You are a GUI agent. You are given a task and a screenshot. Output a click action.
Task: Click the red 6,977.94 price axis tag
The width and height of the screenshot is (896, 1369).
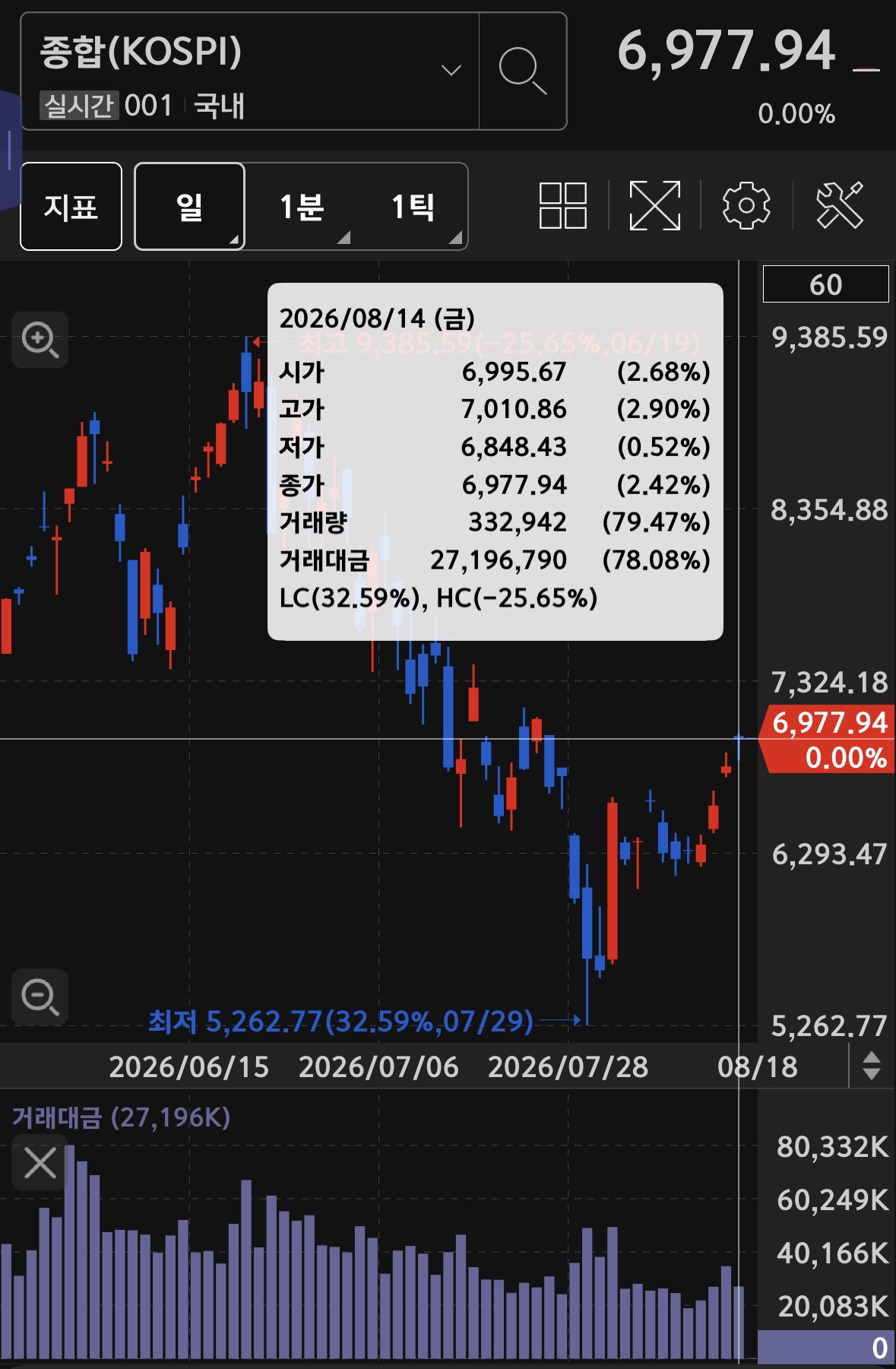[828, 740]
